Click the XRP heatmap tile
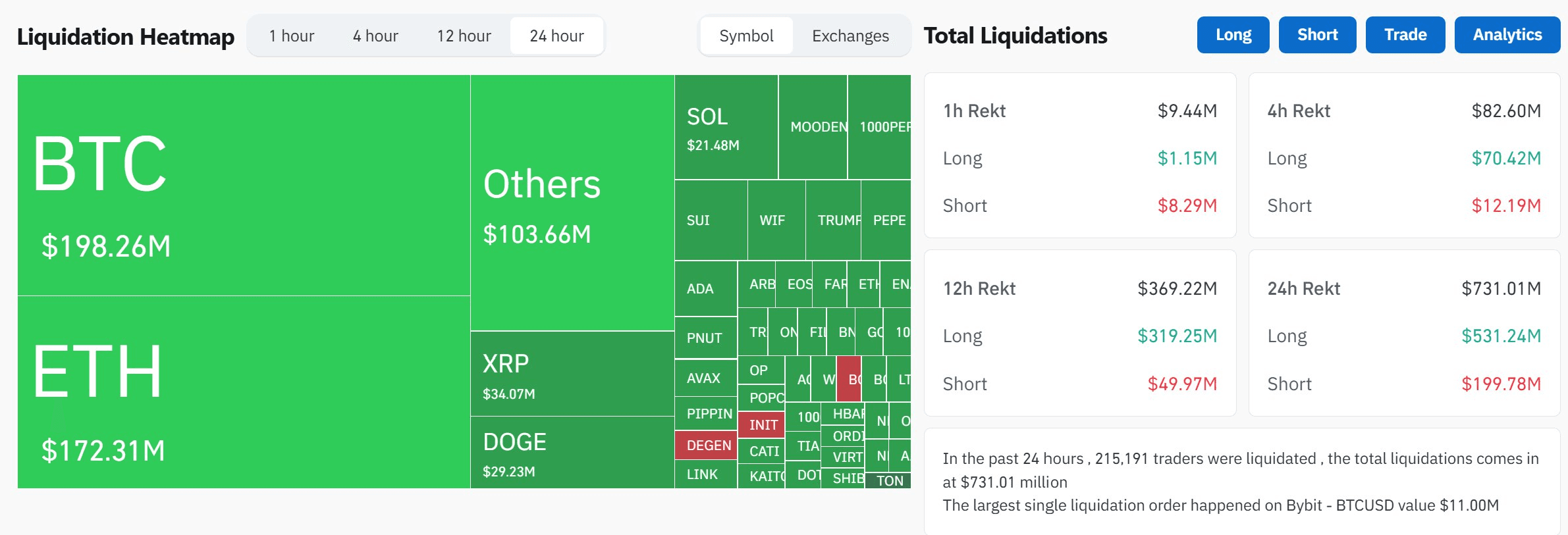The image size is (1568, 535). [572, 374]
